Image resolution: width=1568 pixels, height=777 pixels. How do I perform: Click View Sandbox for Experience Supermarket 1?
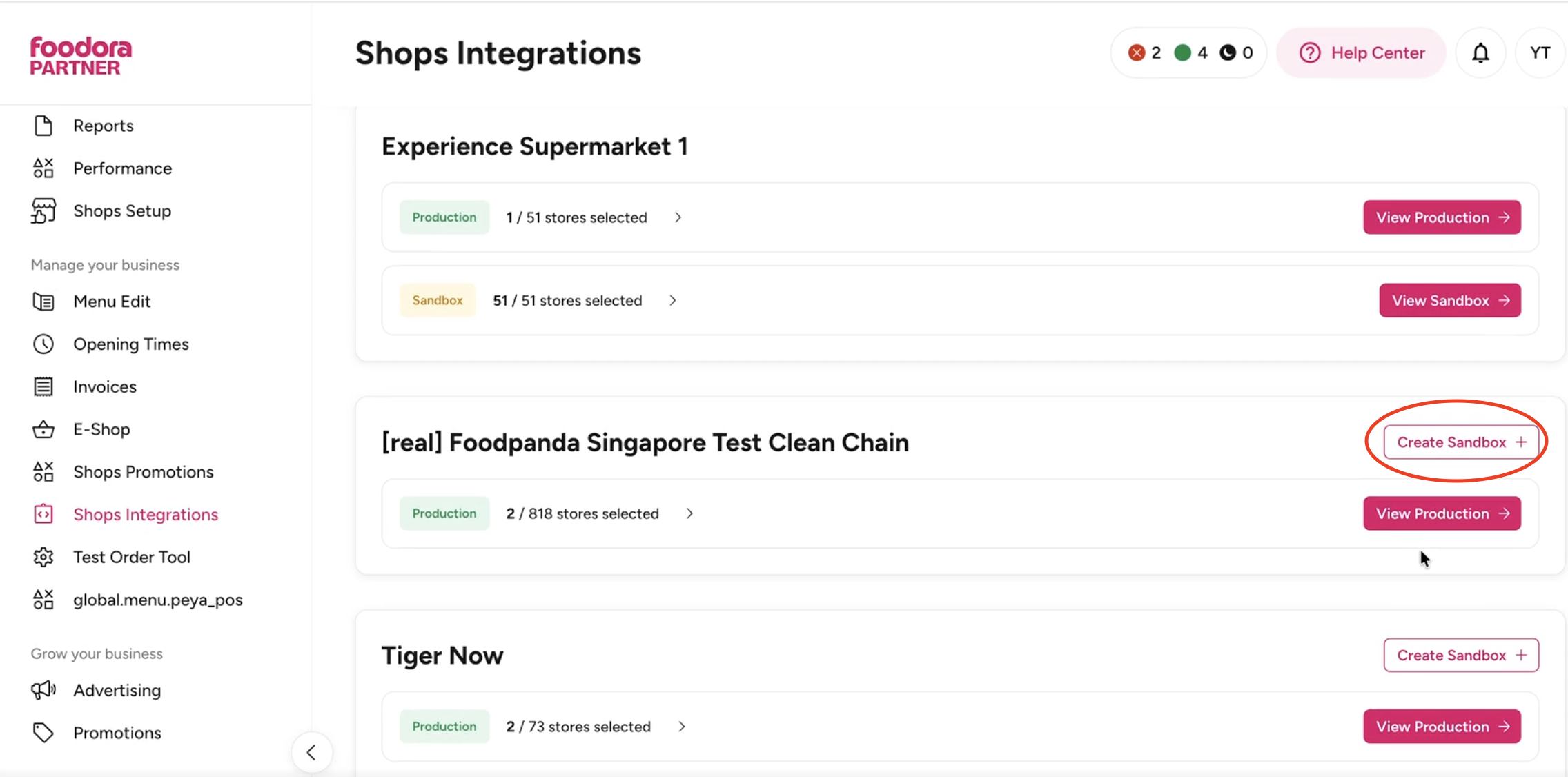tap(1450, 300)
